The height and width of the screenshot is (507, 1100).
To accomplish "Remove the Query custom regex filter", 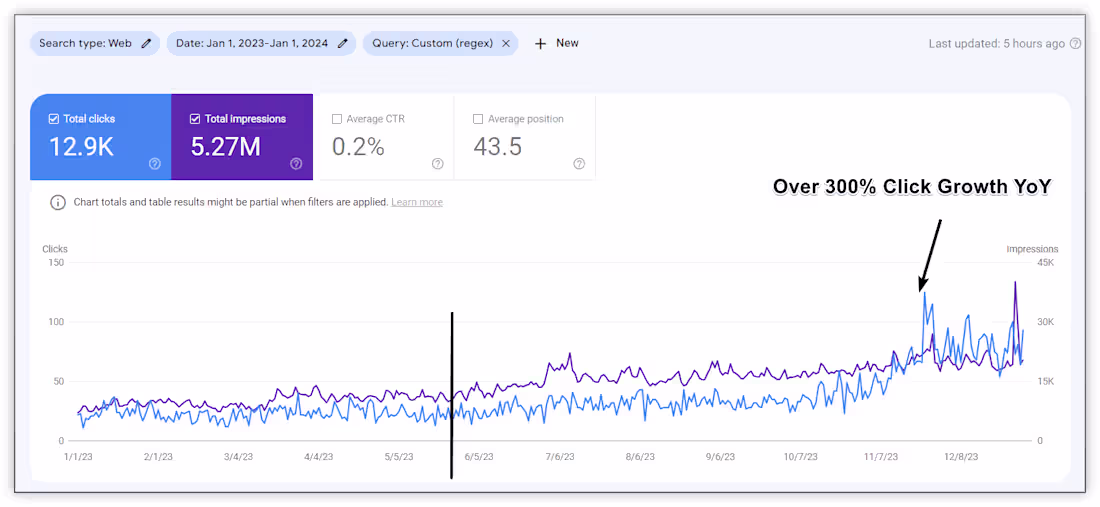I will click(x=506, y=43).
